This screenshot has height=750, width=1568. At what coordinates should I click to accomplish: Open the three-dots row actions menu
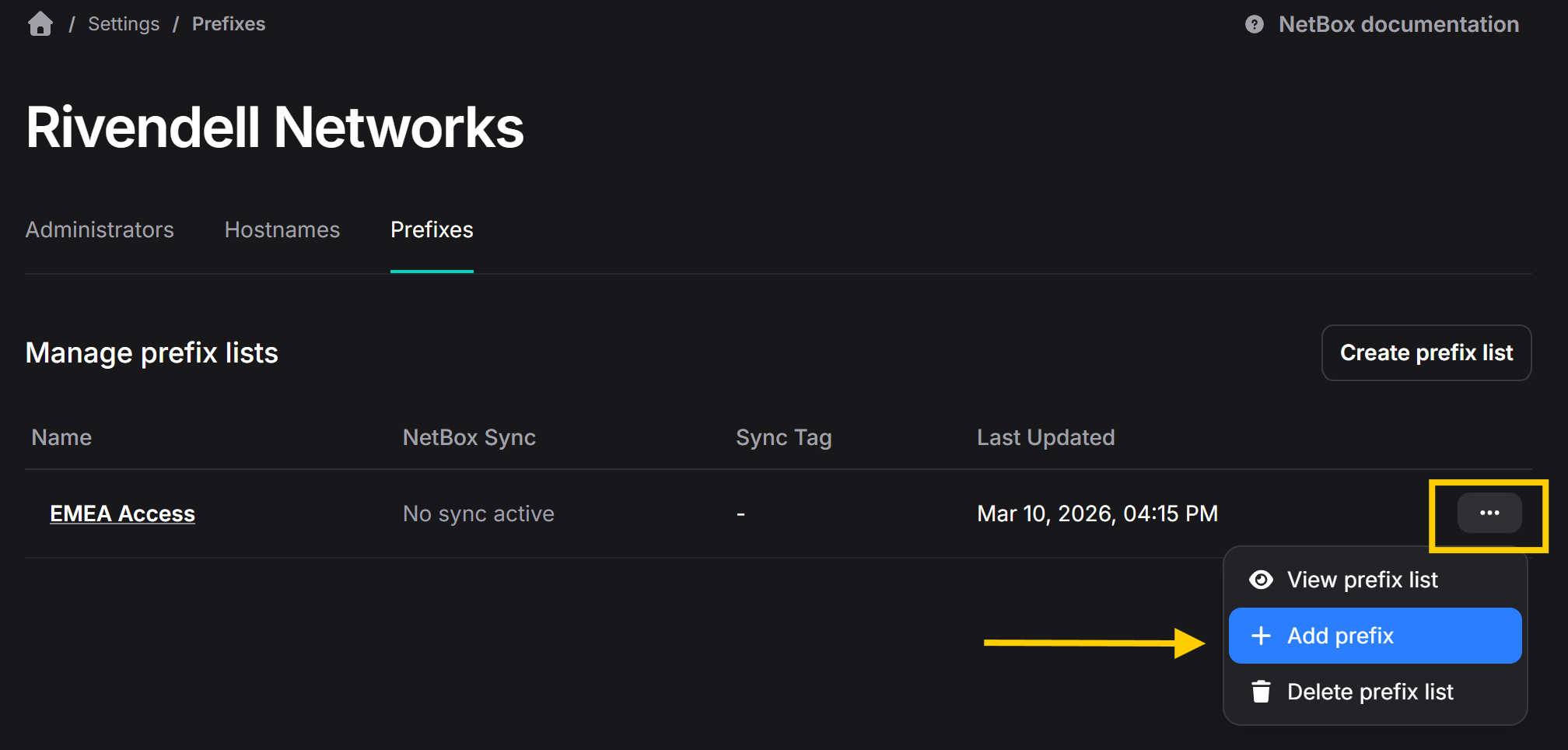[1489, 513]
